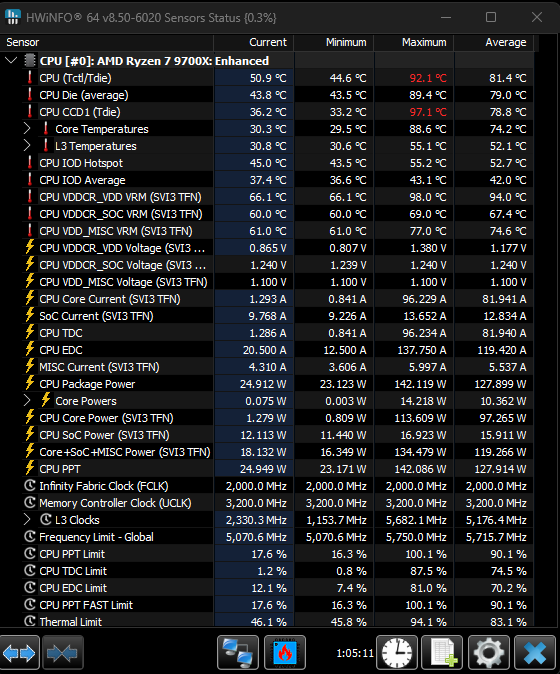Click the CPU chip icon in the header row
The image size is (560, 674).
(30, 60)
